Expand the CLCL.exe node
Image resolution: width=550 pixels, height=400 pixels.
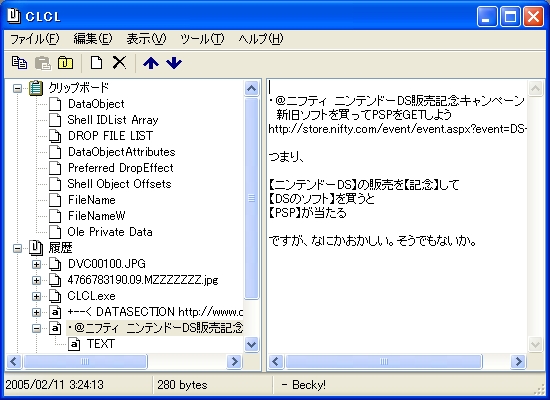(x=36, y=296)
